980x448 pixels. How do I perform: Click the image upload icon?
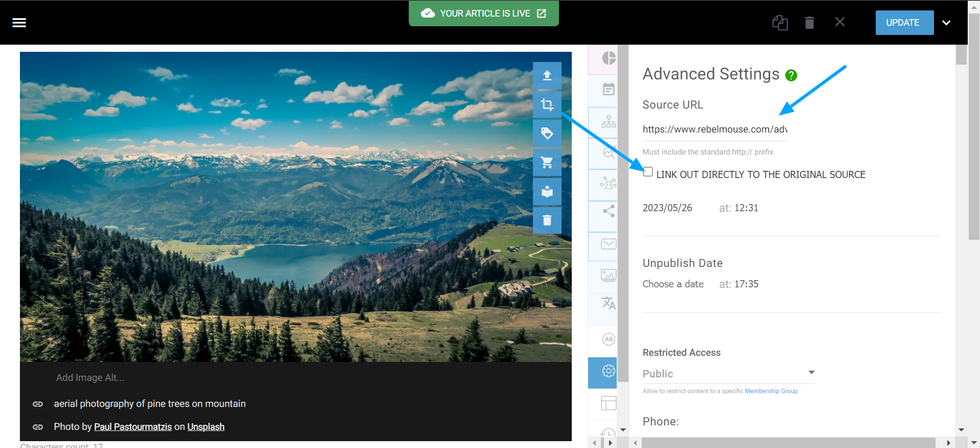click(547, 76)
